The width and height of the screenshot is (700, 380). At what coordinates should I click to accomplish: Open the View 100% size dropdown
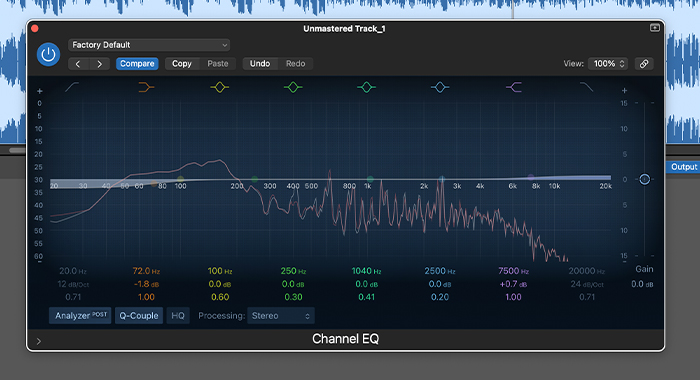(608, 64)
